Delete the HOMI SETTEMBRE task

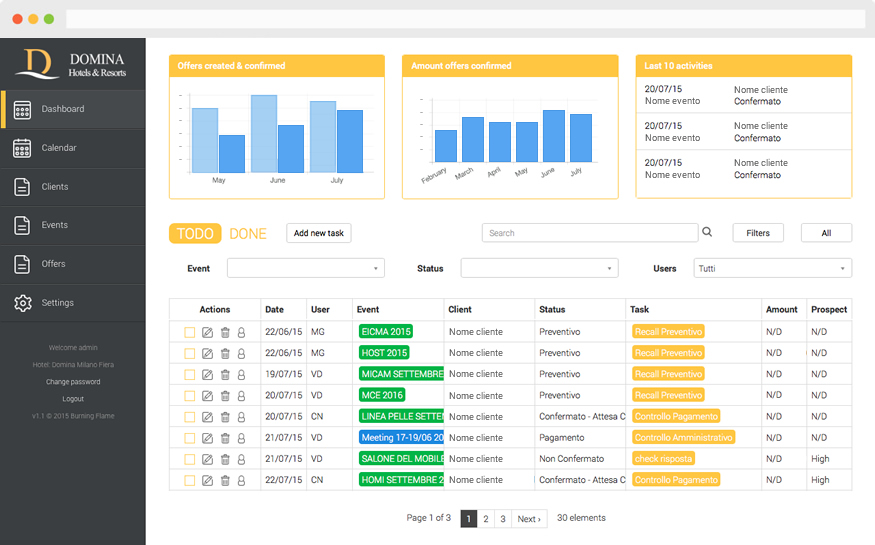pyautogui.click(x=225, y=481)
